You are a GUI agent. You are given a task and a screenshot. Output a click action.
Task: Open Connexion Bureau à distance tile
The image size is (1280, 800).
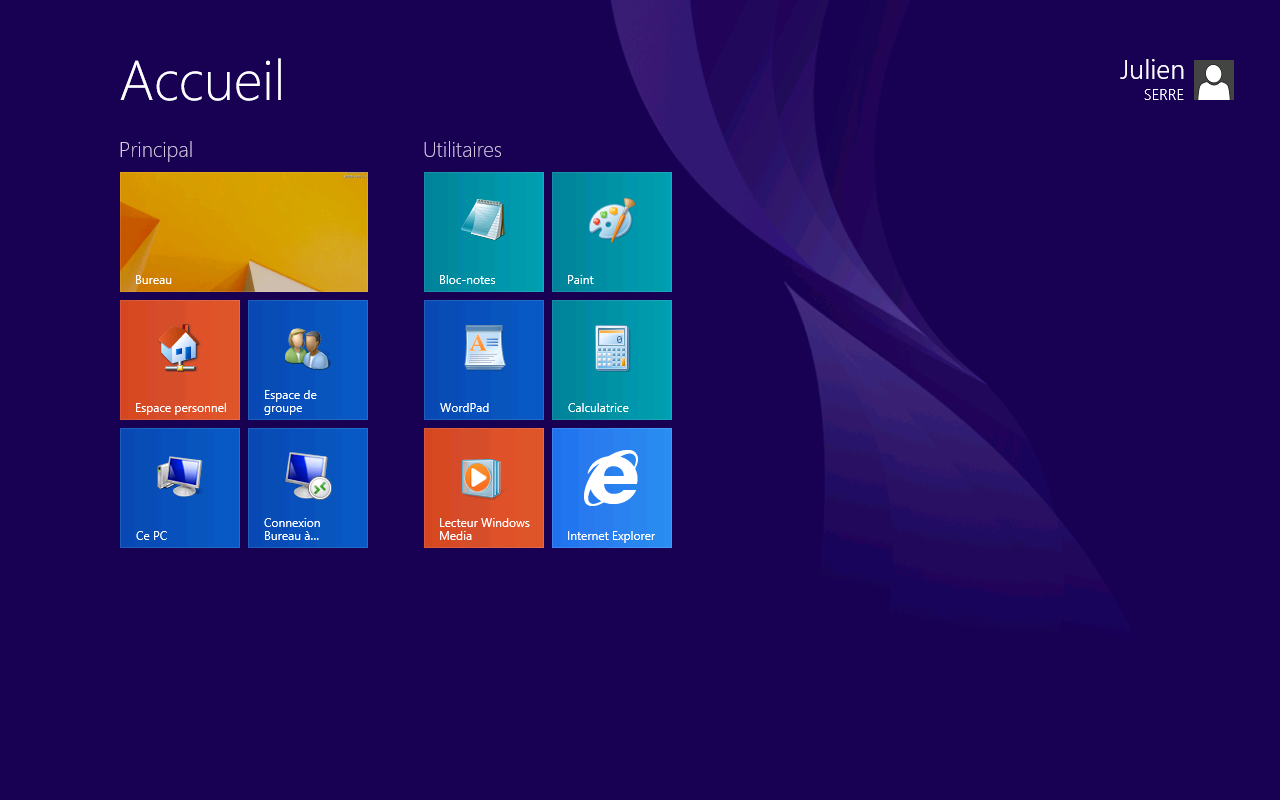point(308,488)
